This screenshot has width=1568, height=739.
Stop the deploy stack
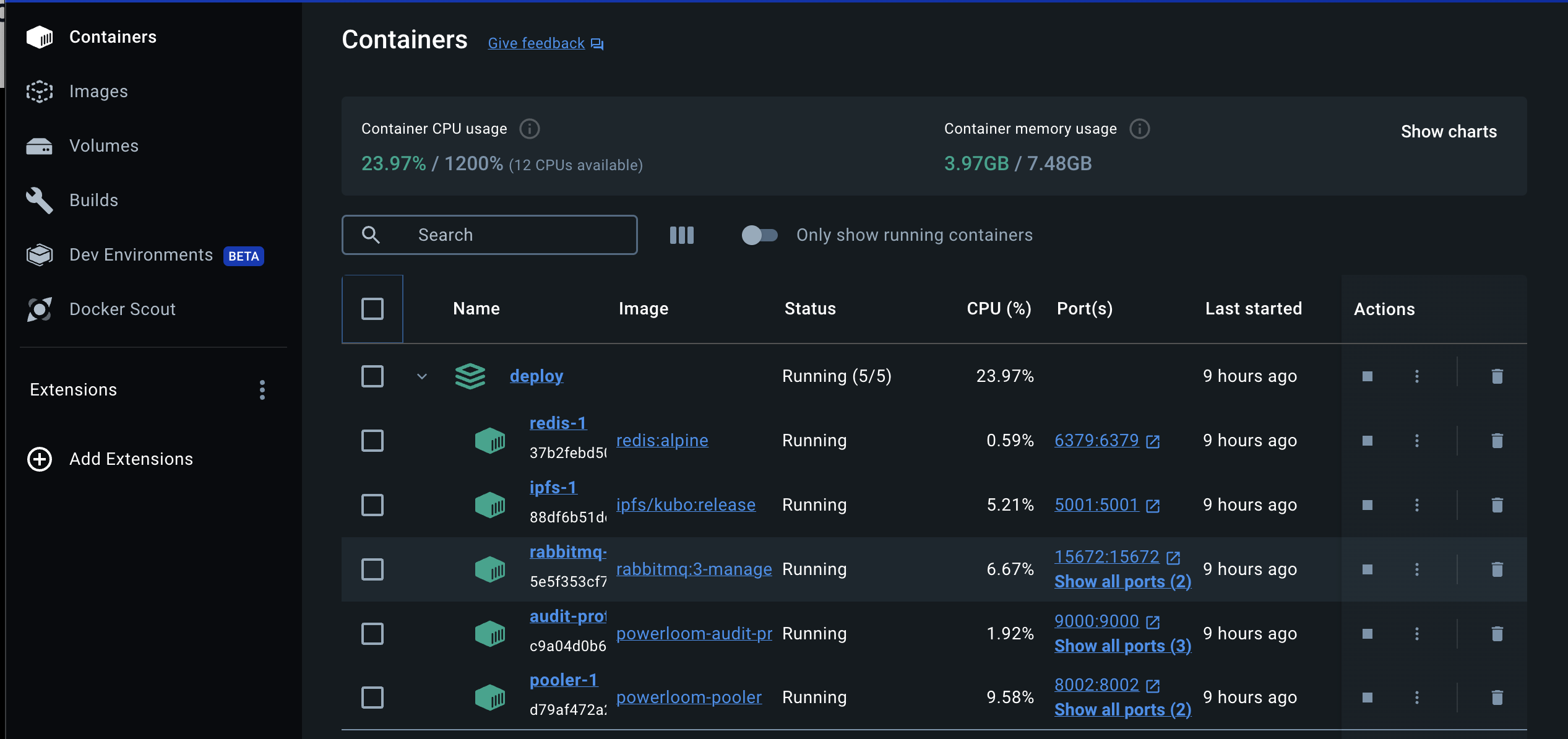pyautogui.click(x=1368, y=376)
